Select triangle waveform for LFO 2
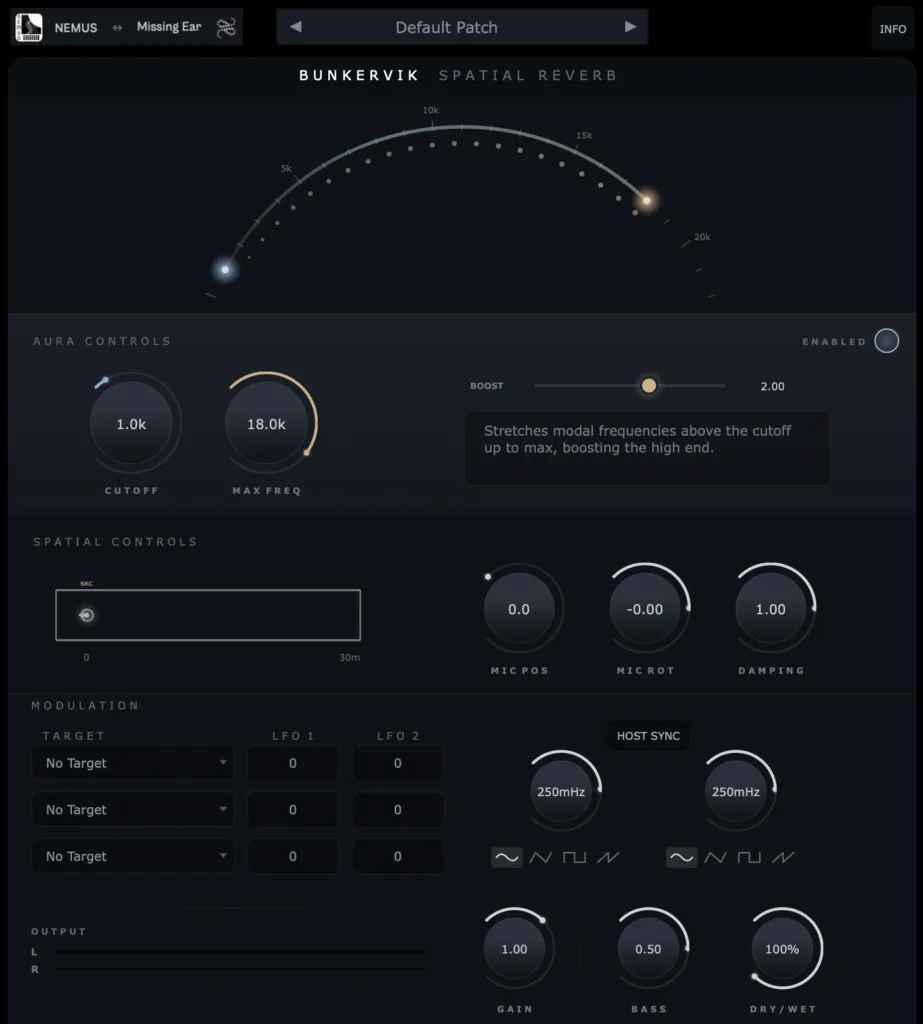 715,857
